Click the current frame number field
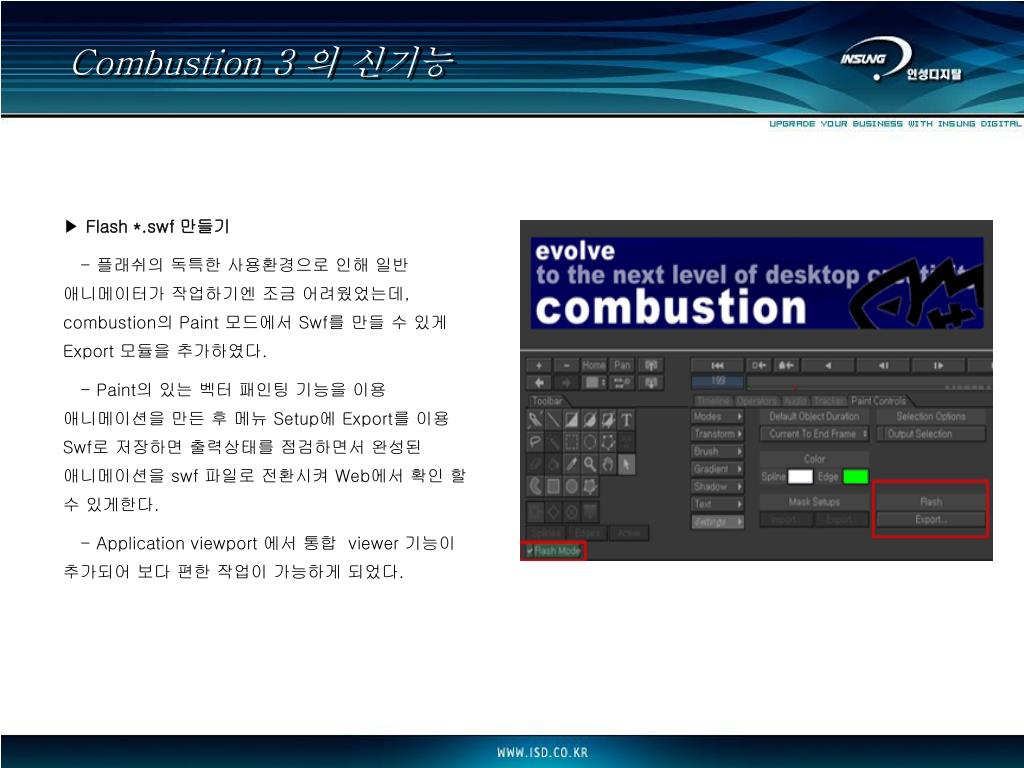 (x=718, y=381)
